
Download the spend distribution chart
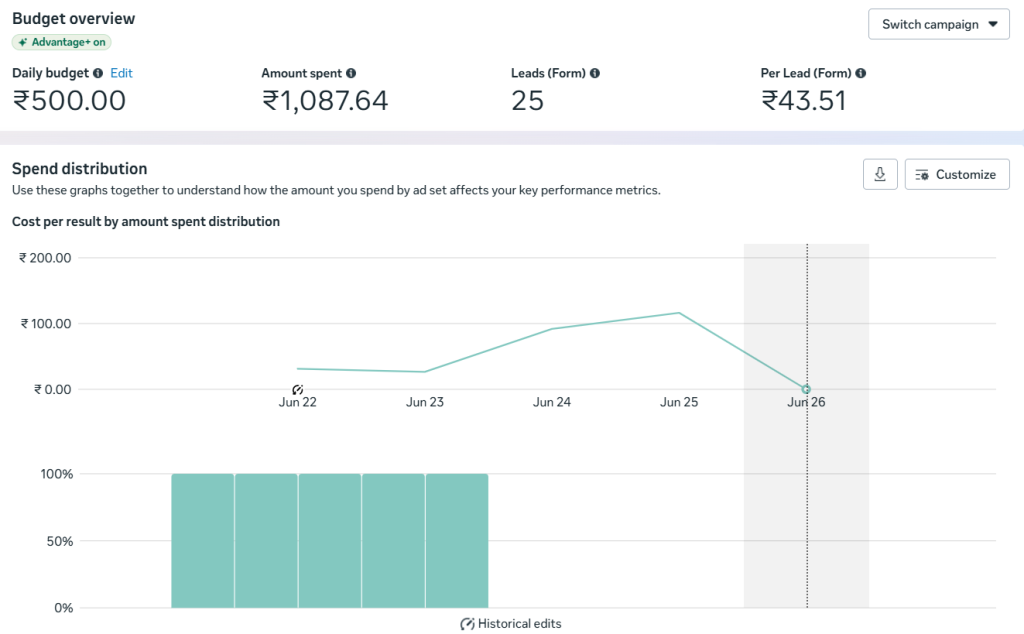tap(880, 174)
